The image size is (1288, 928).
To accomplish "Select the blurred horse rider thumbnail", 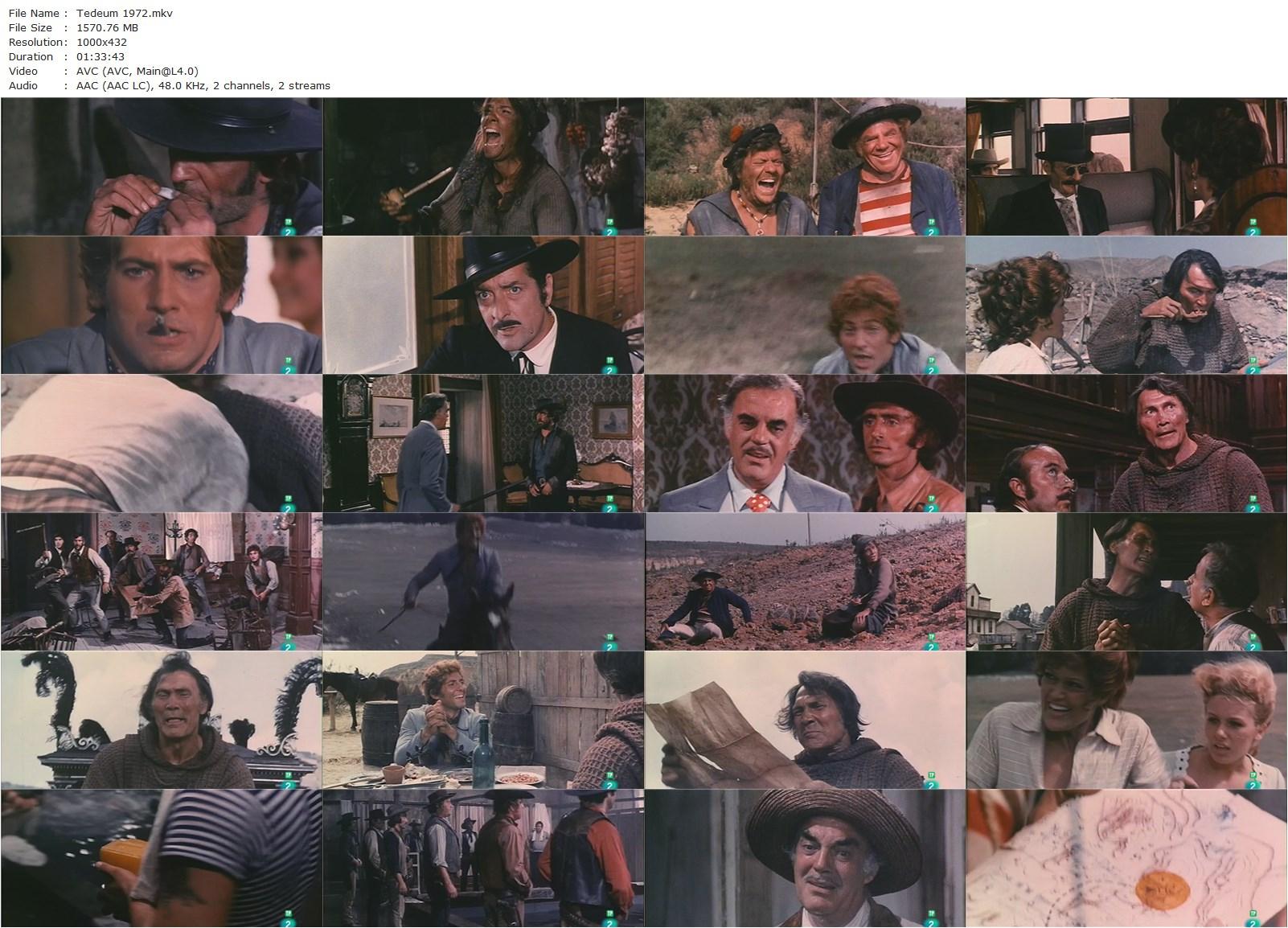I will click(483, 581).
